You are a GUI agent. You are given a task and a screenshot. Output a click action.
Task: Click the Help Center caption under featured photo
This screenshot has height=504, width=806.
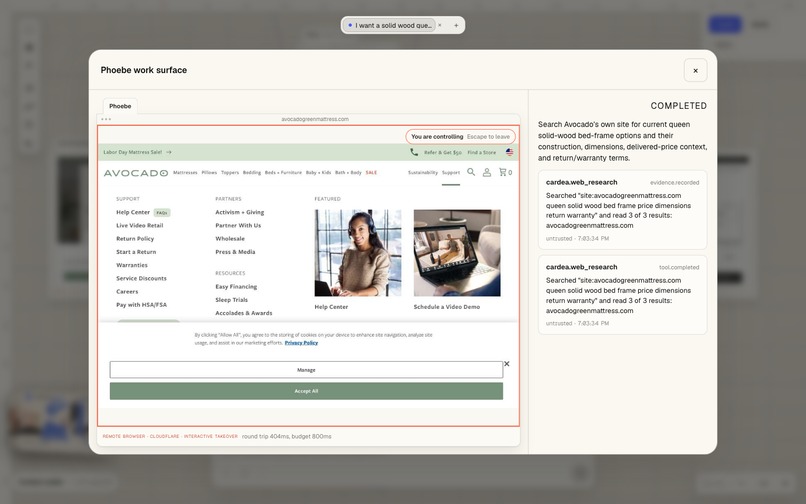pos(332,307)
